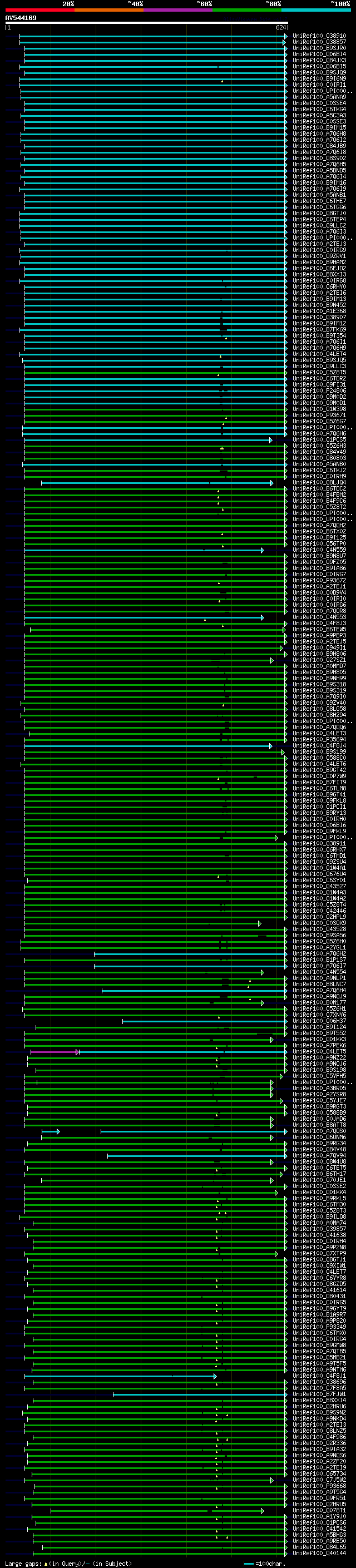The image size is (356, 1568).
Task: Click hit label UniRef100_A3BR05
Action: point(319,1089)
